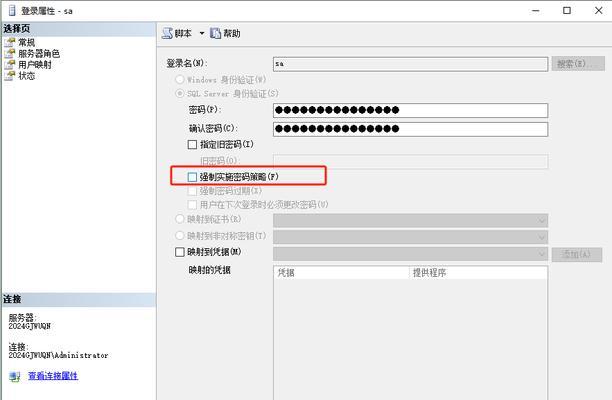Open the Script dropdown arrow next to 脚本

[x=202, y=34]
